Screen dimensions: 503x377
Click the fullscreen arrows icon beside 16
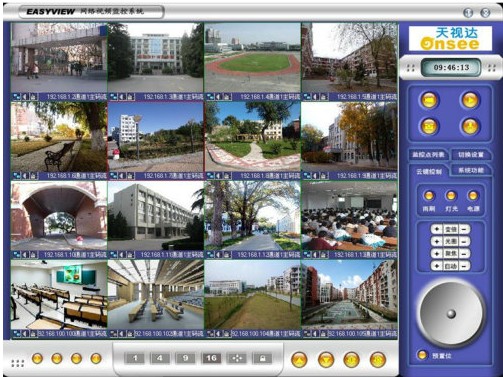[237, 358]
